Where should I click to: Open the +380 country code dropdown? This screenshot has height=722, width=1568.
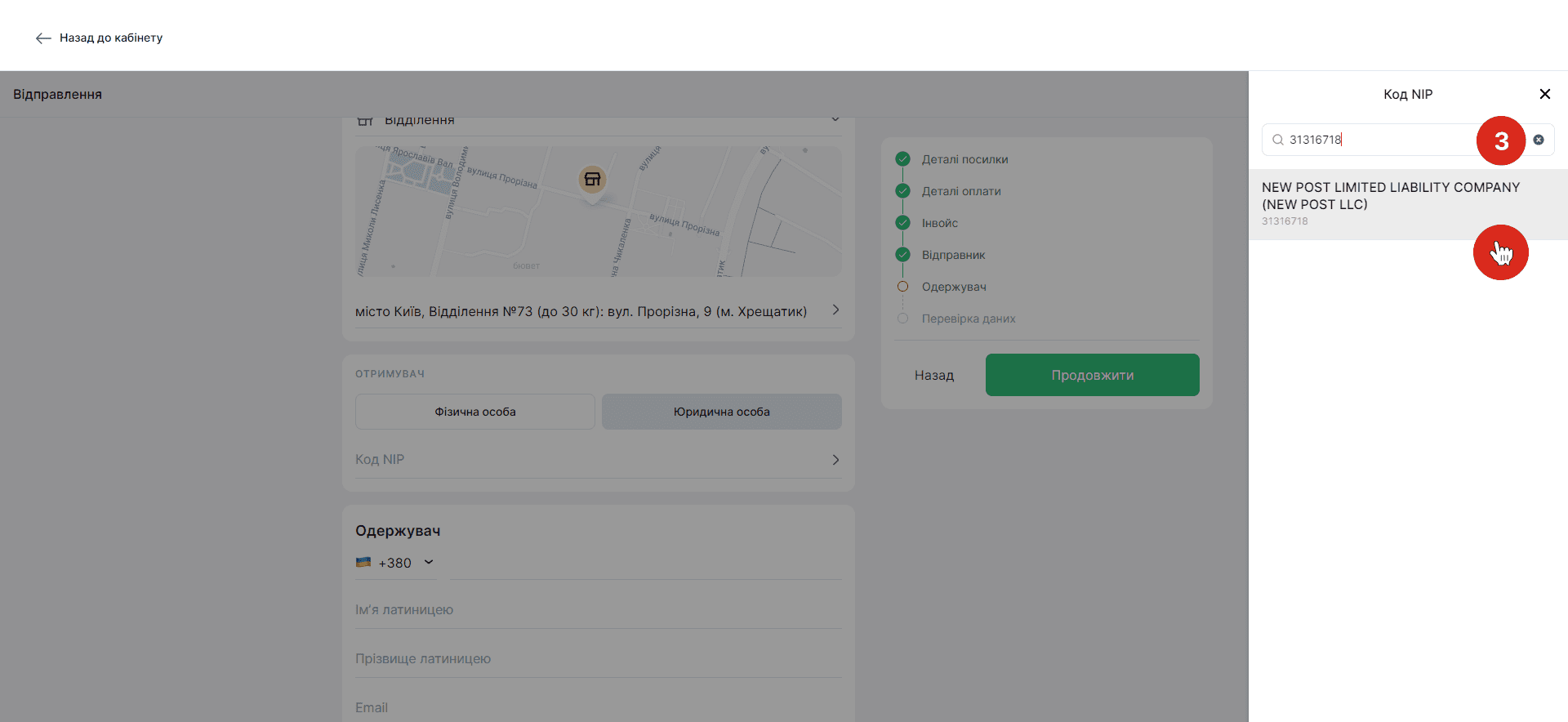tap(428, 563)
